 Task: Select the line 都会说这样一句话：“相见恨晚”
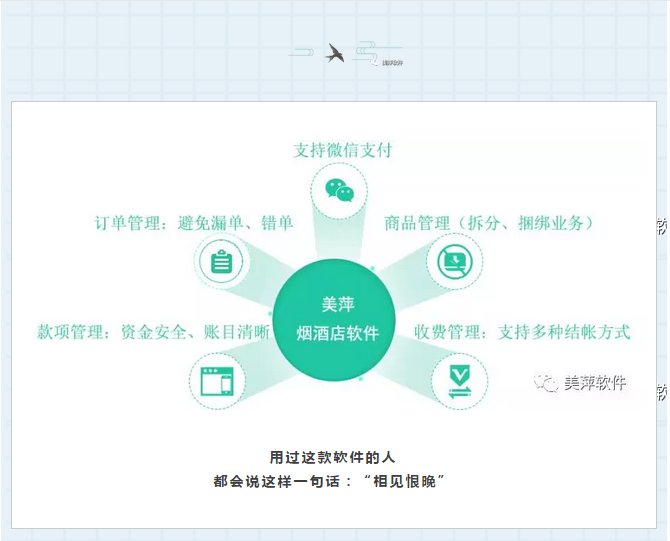(330, 482)
